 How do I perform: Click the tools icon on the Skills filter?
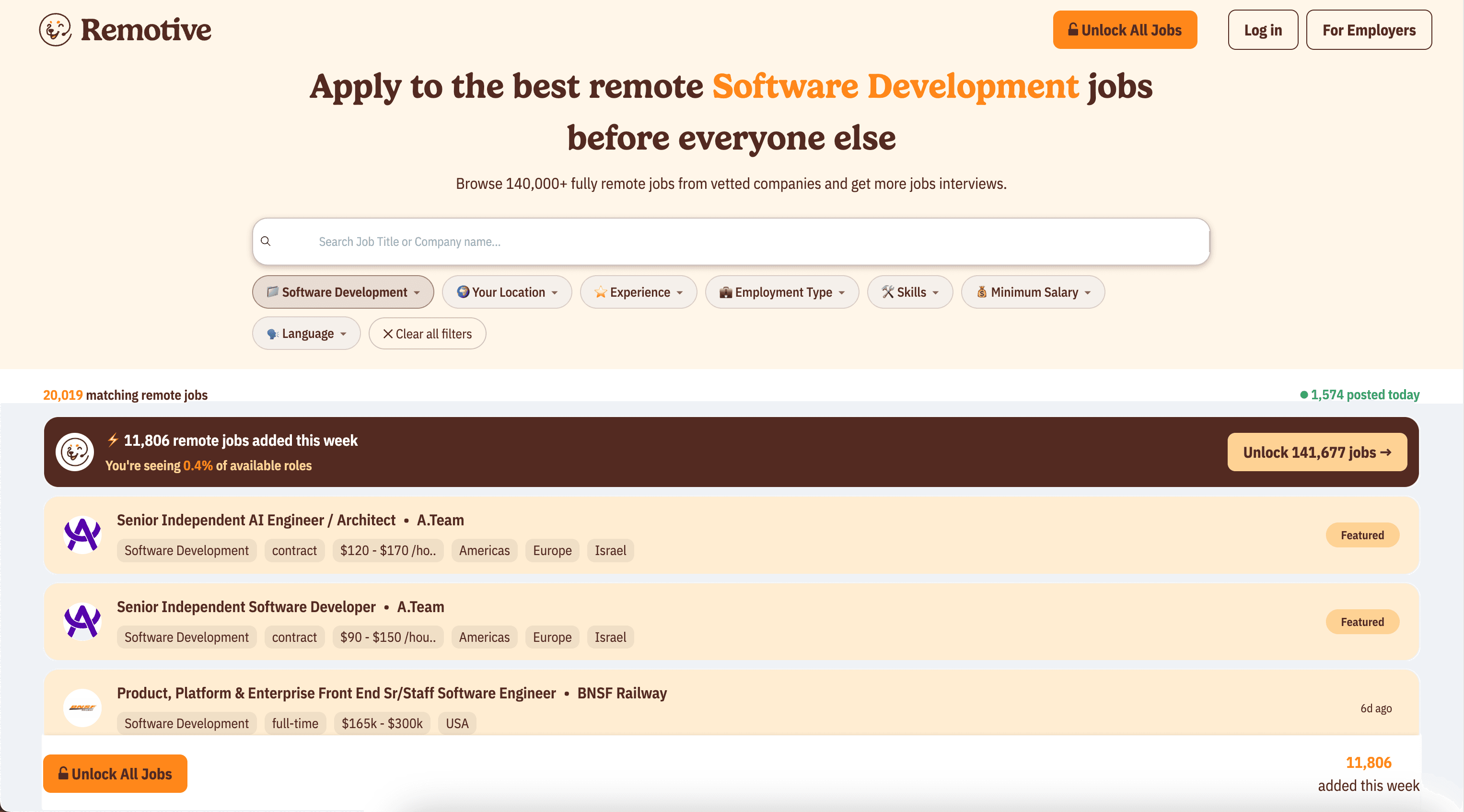point(887,292)
